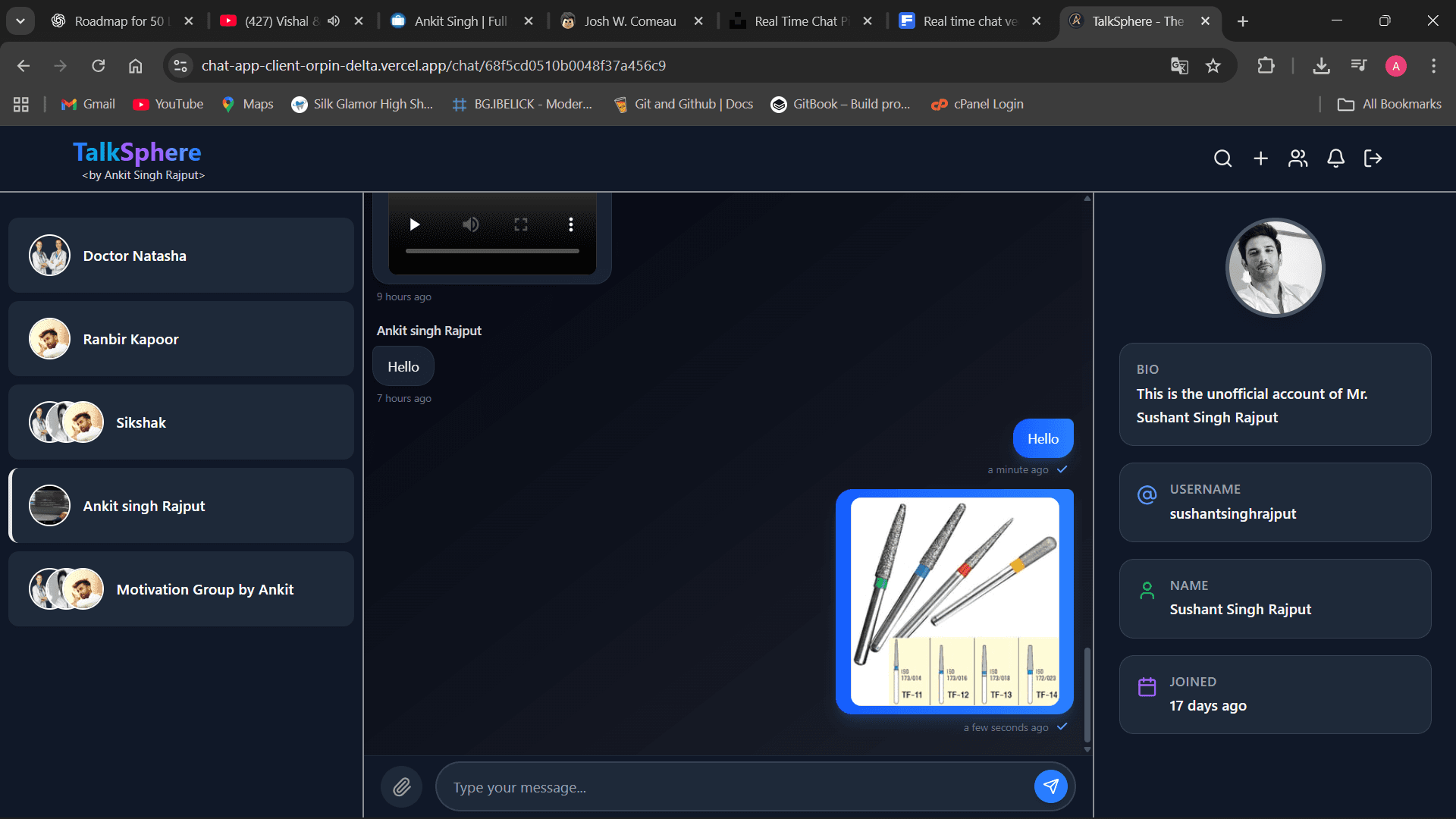The width and height of the screenshot is (1456, 819).
Task: Switch to the Real Time Chat tab
Action: click(x=796, y=21)
